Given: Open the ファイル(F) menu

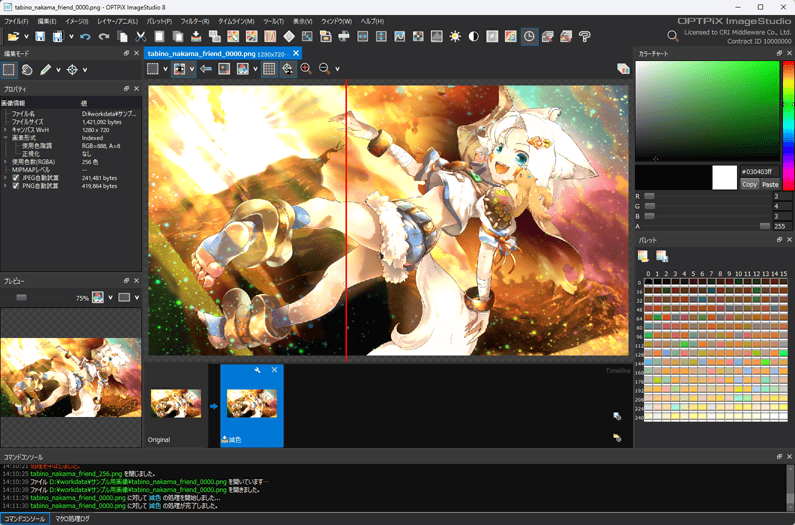Looking at the screenshot, I should coord(16,21).
